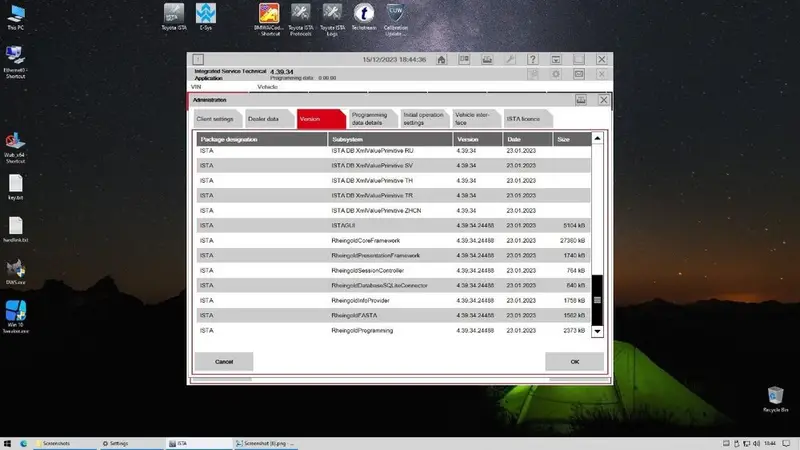Select the key.txt file on the desktop

click(15, 187)
